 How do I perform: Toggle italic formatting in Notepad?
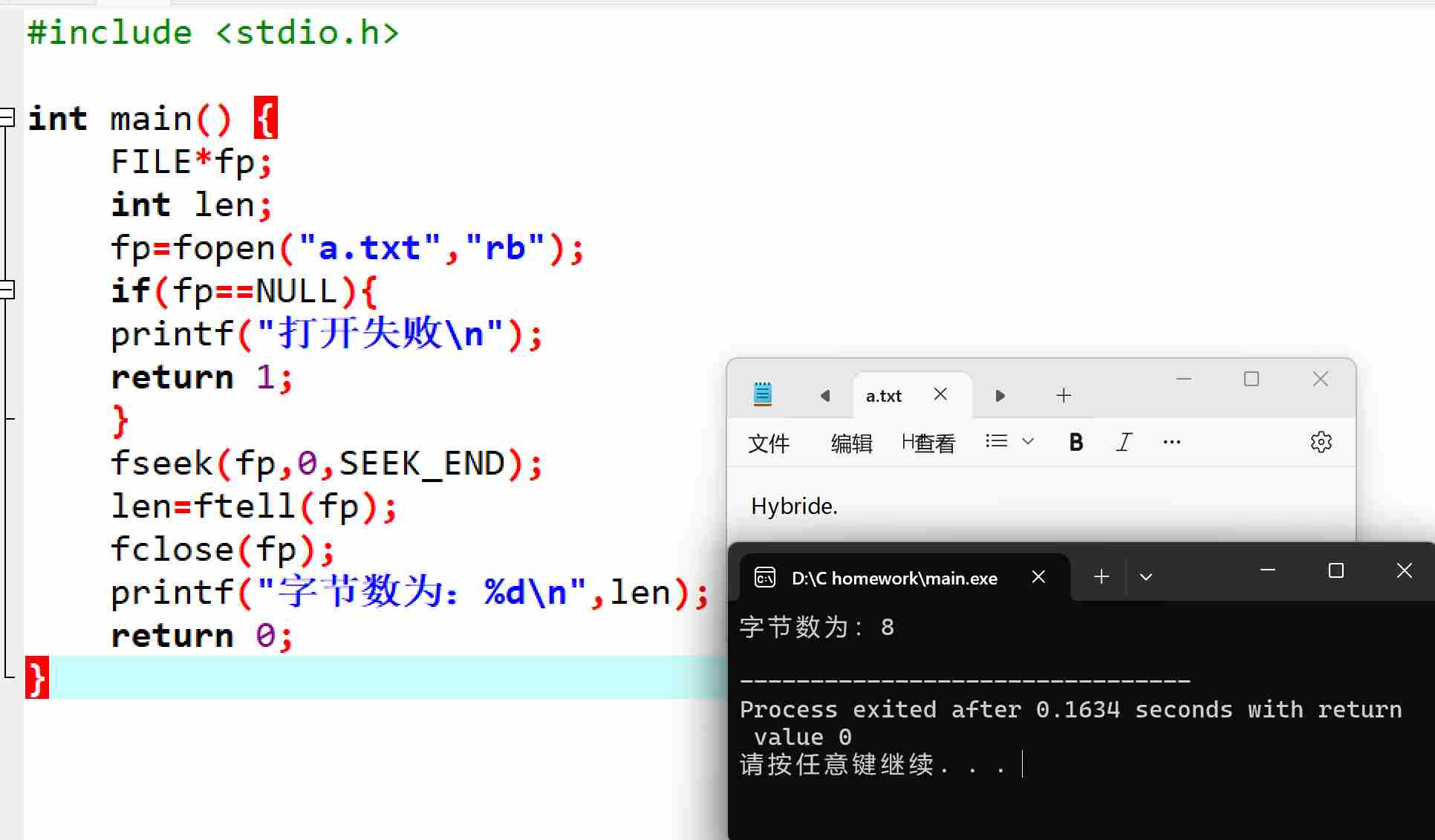tap(1123, 442)
